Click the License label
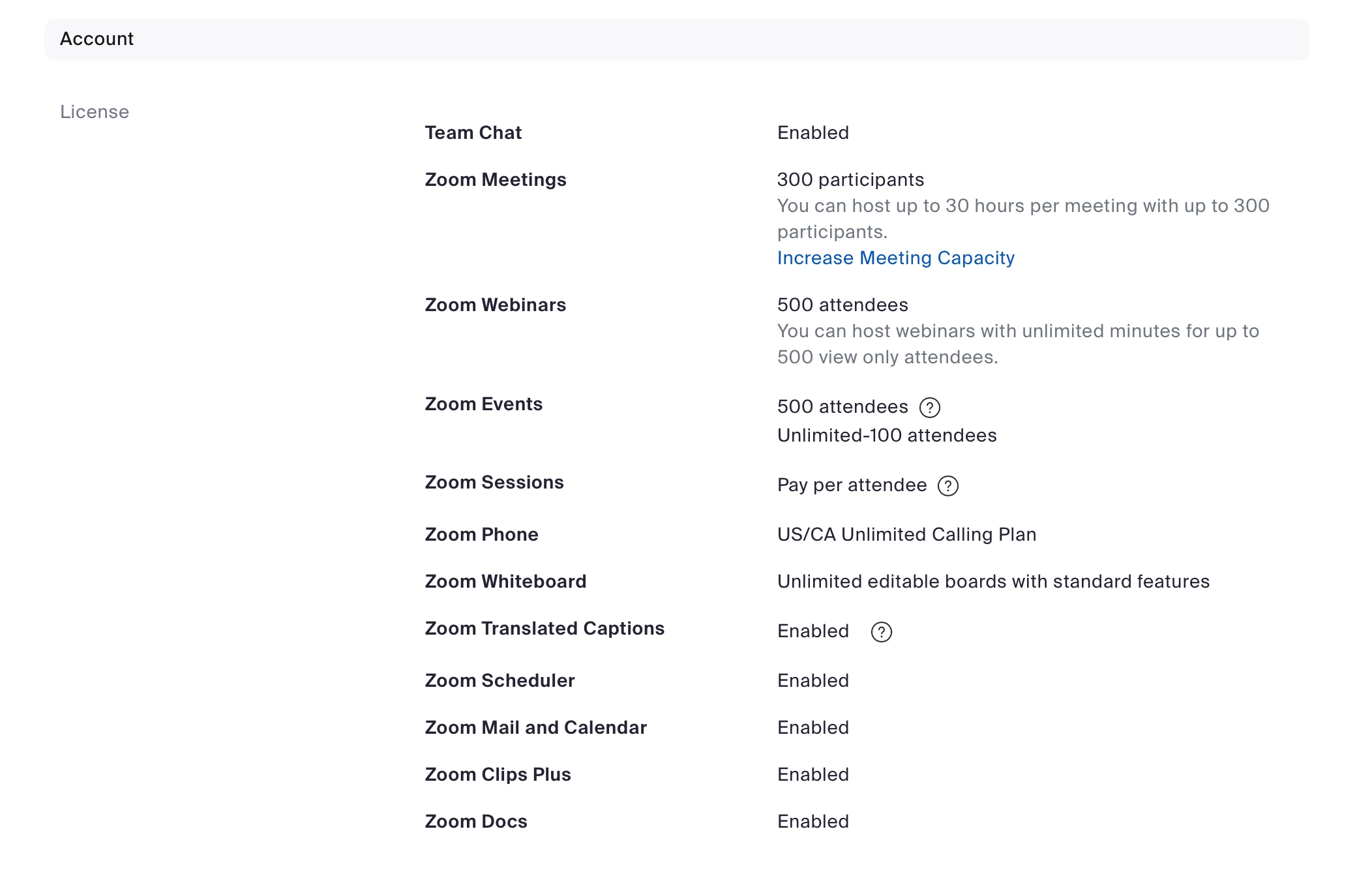 95,112
